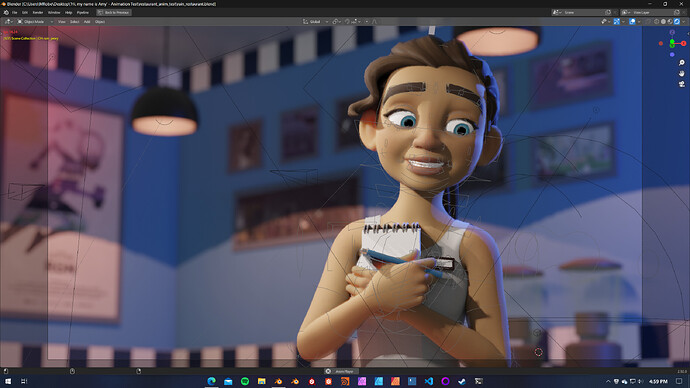Open Steam from taskbar
690x388 pixels.
pyautogui.click(x=462, y=381)
